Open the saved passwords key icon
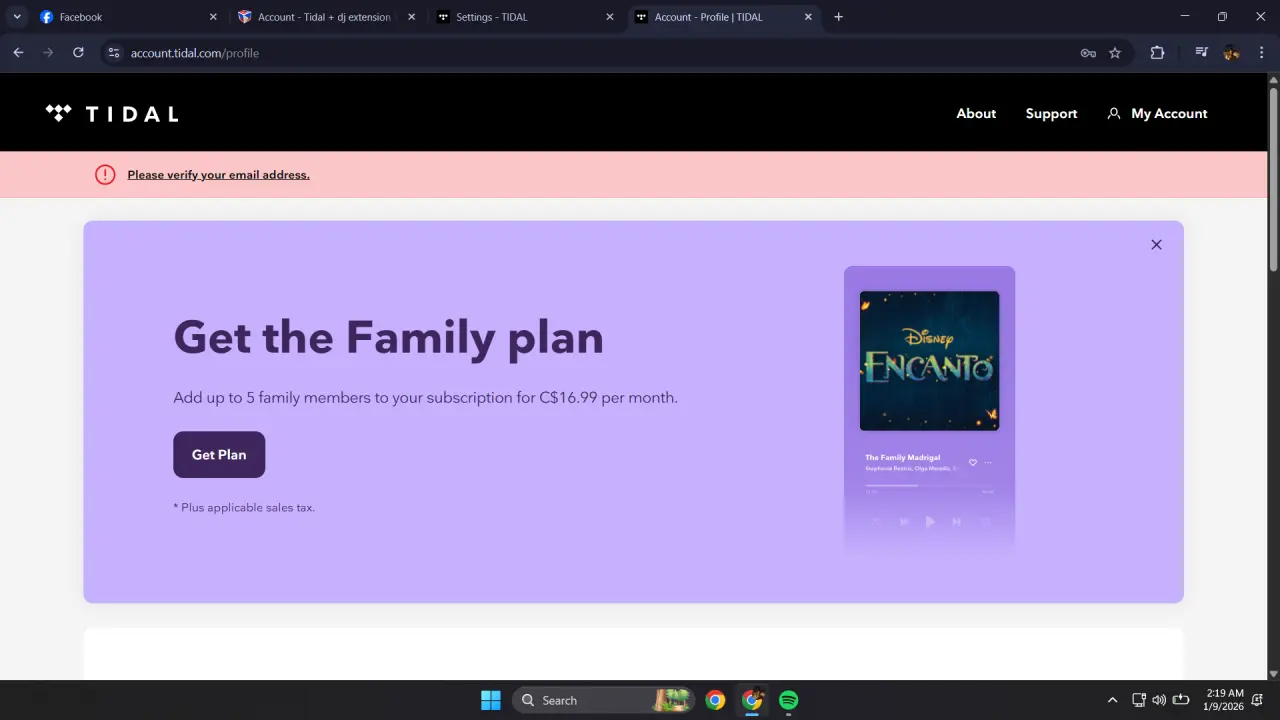This screenshot has height=720, width=1280. [x=1088, y=53]
